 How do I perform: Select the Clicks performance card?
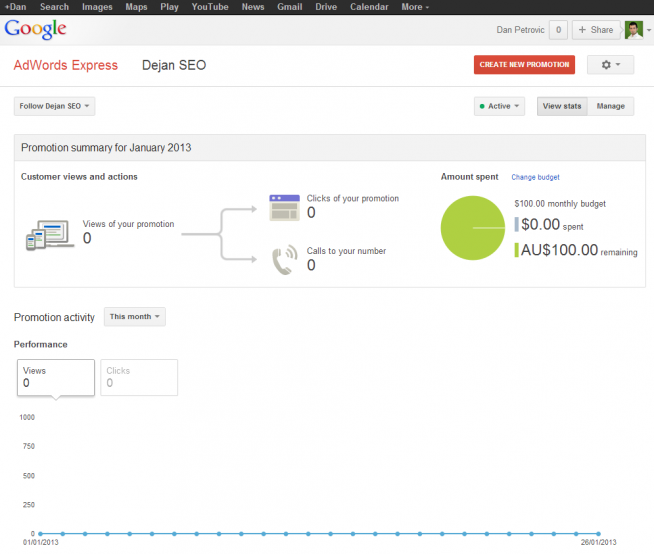tap(139, 378)
